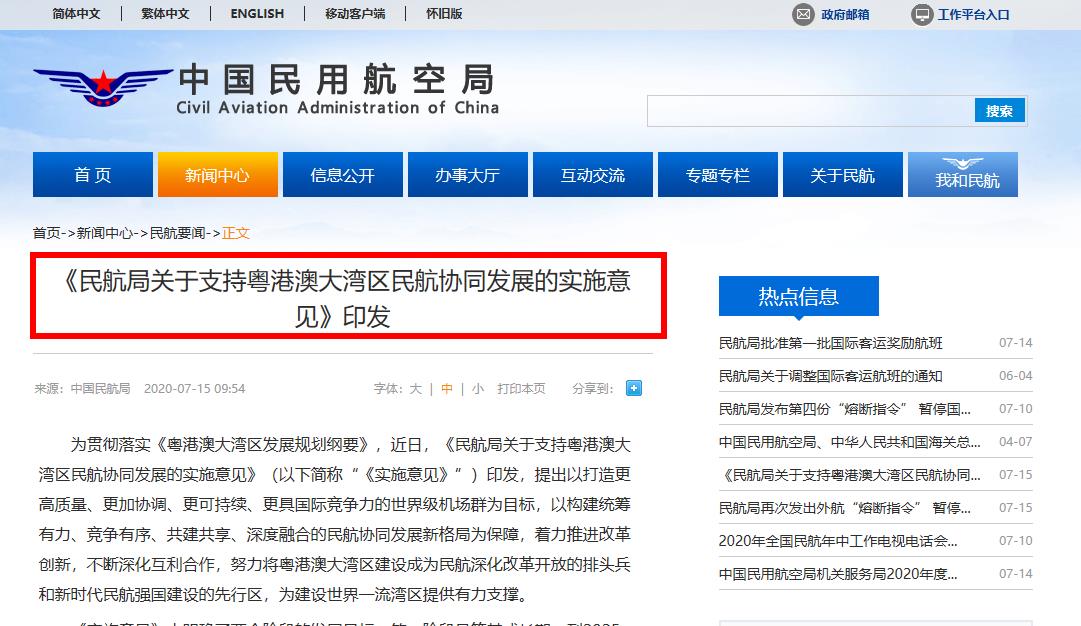Open the 我和民航 navigation tab
This screenshot has height=626, width=1081.
(963, 174)
